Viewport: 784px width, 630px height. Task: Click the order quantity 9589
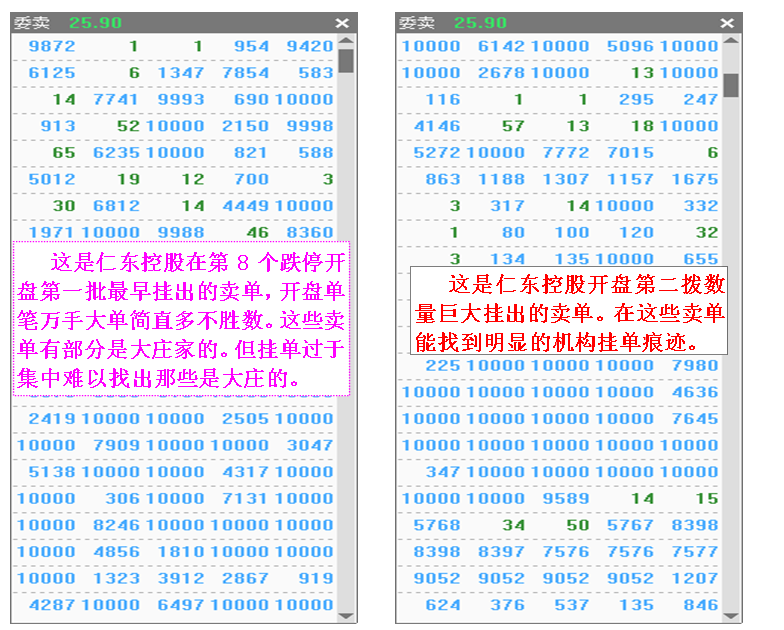(566, 498)
